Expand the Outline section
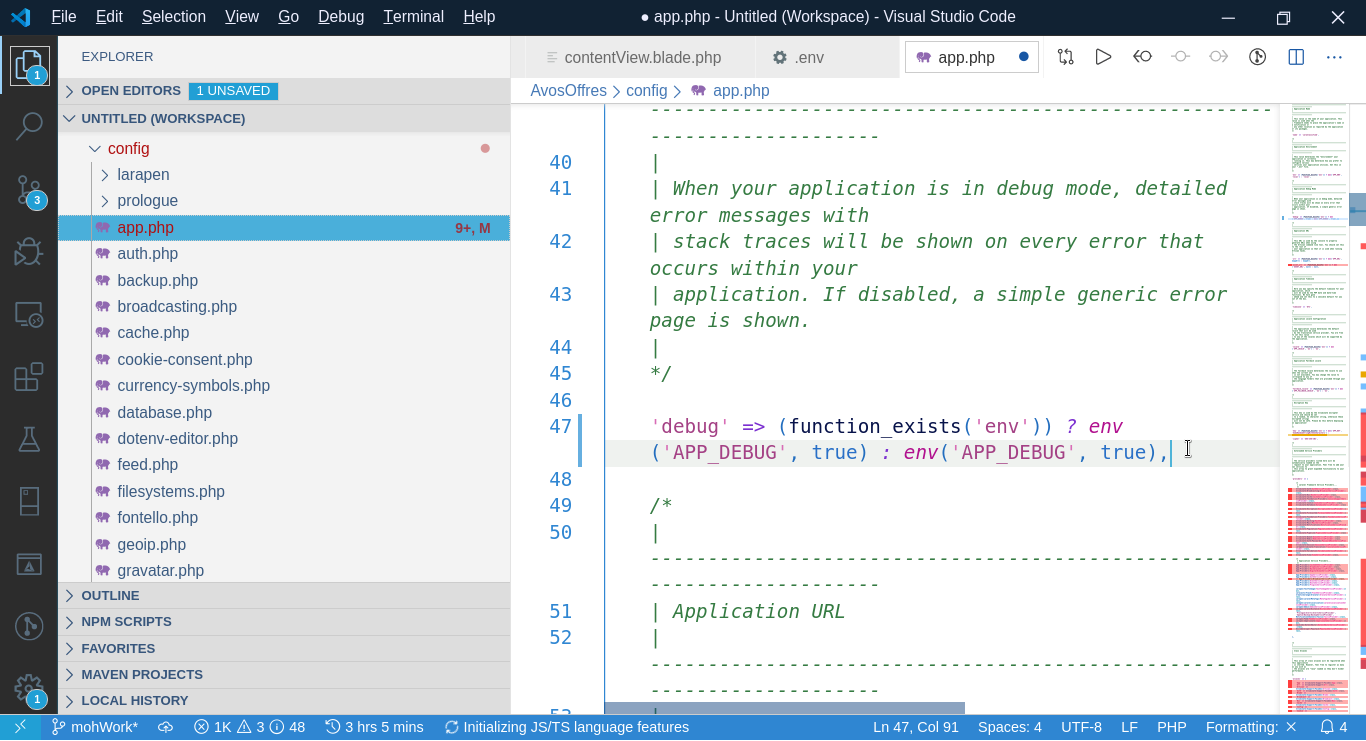The width and height of the screenshot is (1366, 741). 284,596
